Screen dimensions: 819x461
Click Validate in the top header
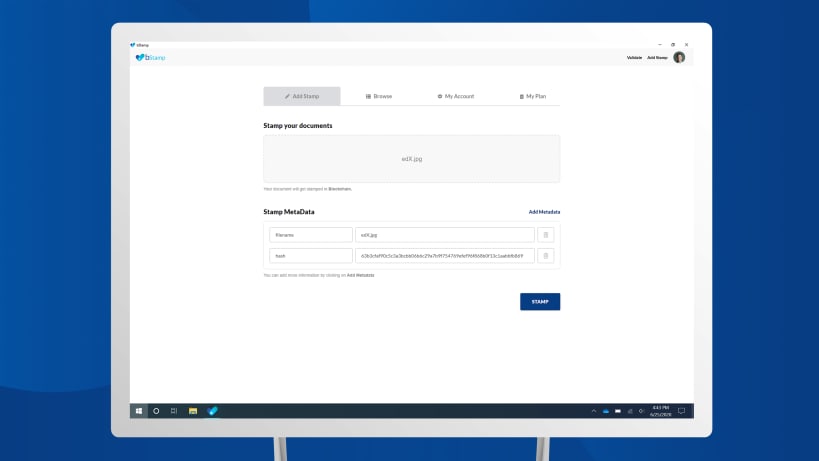tap(634, 57)
